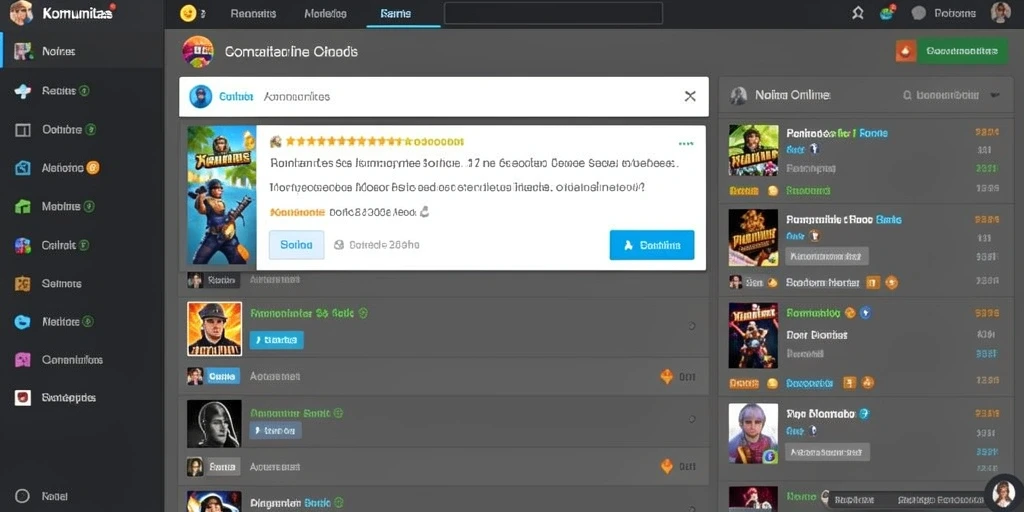Open the officer-avatar thumbnail on the orange background
1024x512 pixels.
[x=215, y=328]
